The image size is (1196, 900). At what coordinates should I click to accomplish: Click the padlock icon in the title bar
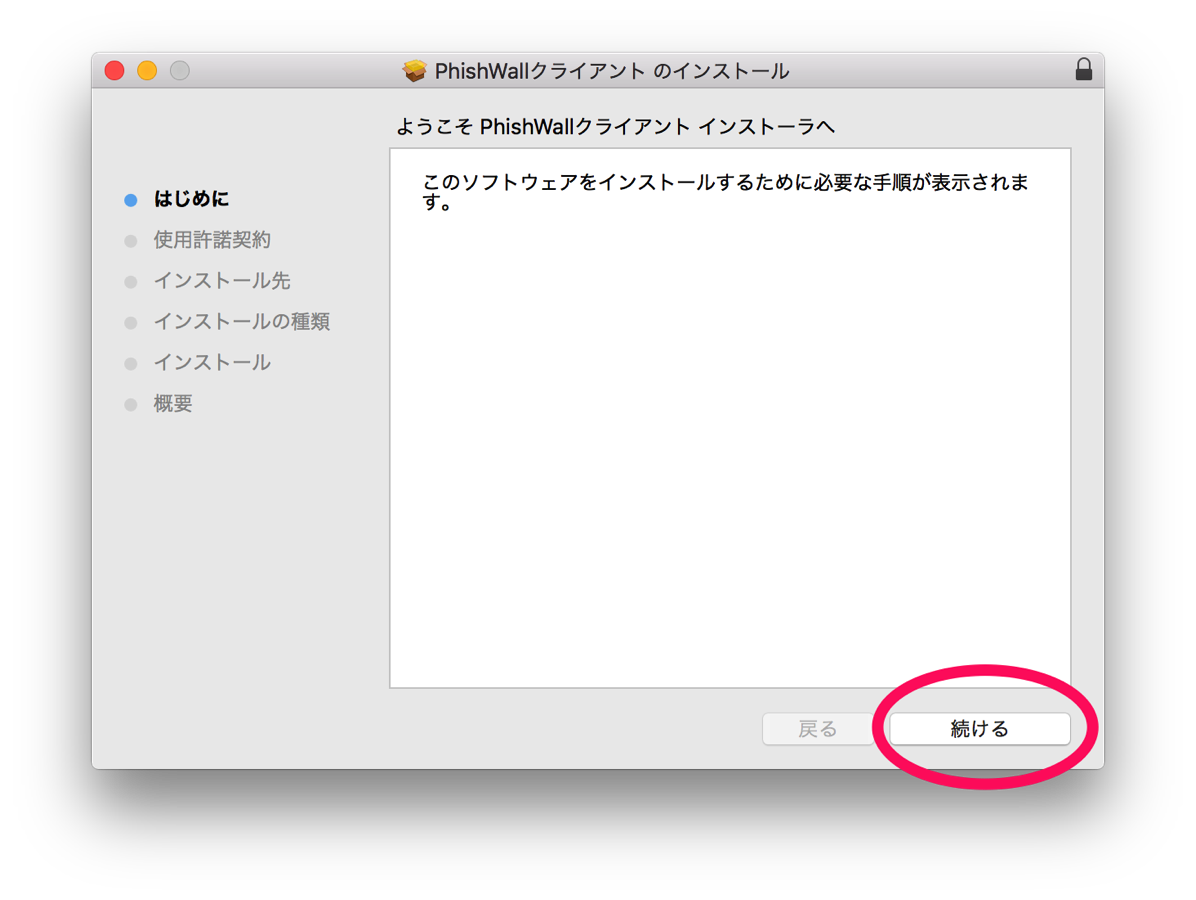(x=1083, y=70)
